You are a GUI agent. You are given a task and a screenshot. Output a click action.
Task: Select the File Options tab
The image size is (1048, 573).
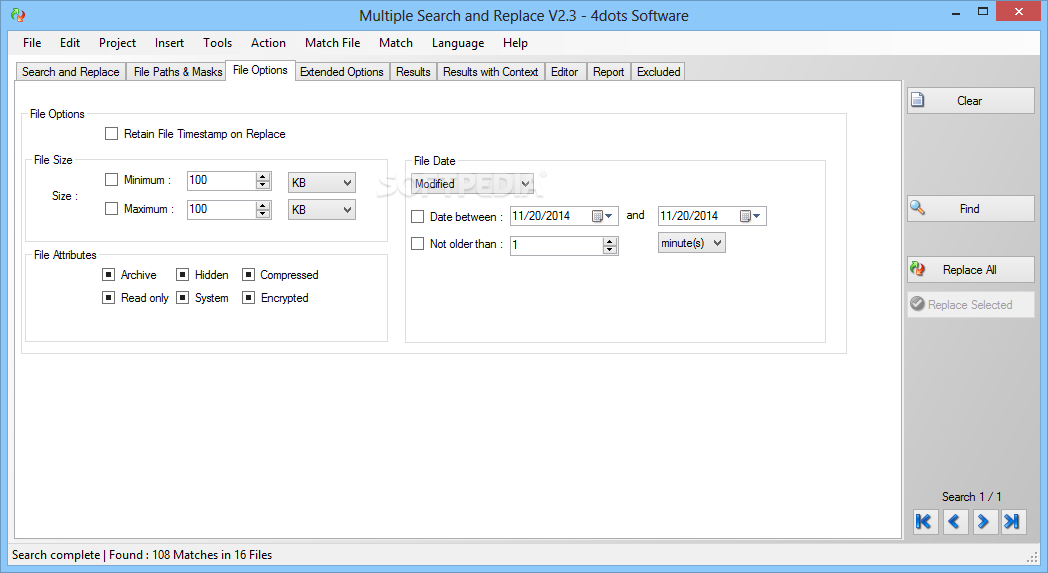pos(260,70)
